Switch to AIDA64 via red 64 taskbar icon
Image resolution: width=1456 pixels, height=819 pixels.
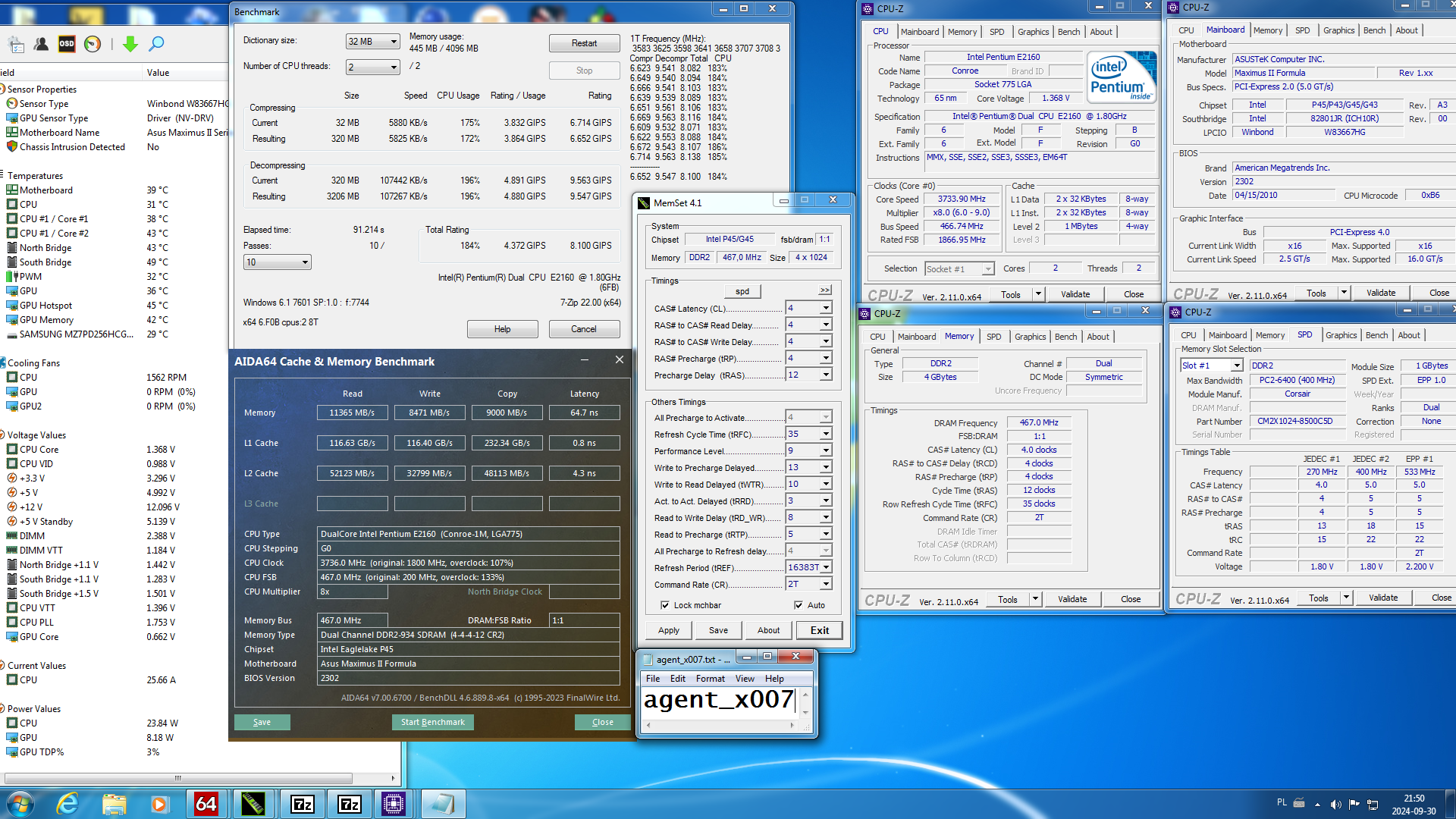[206, 804]
